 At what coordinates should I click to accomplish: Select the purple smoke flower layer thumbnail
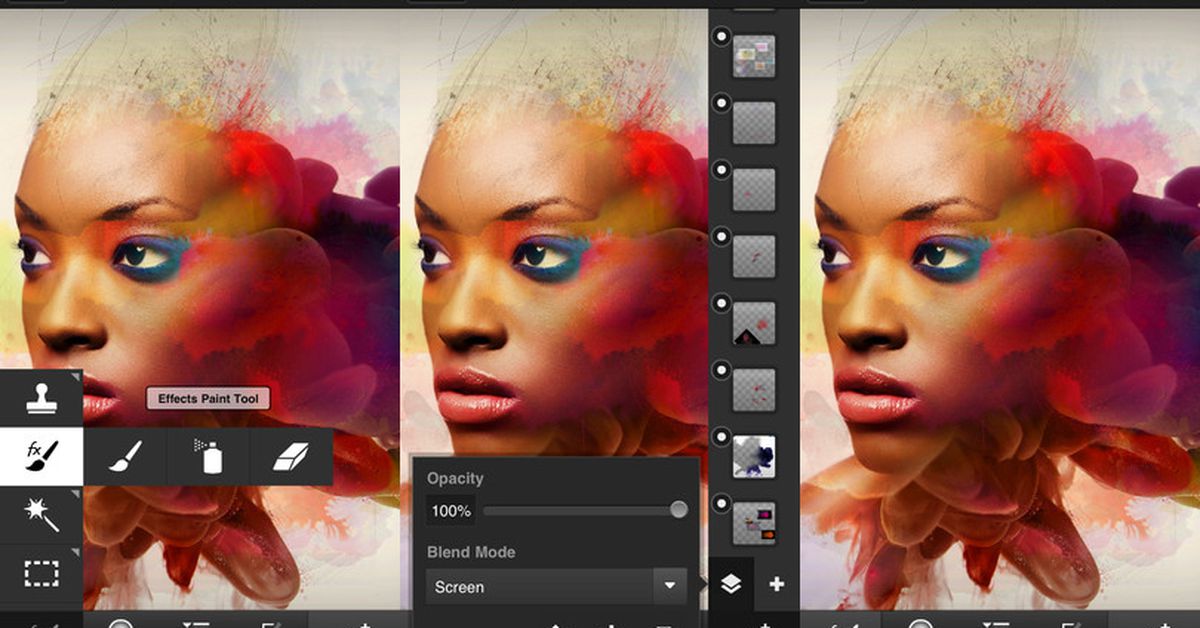[754, 456]
